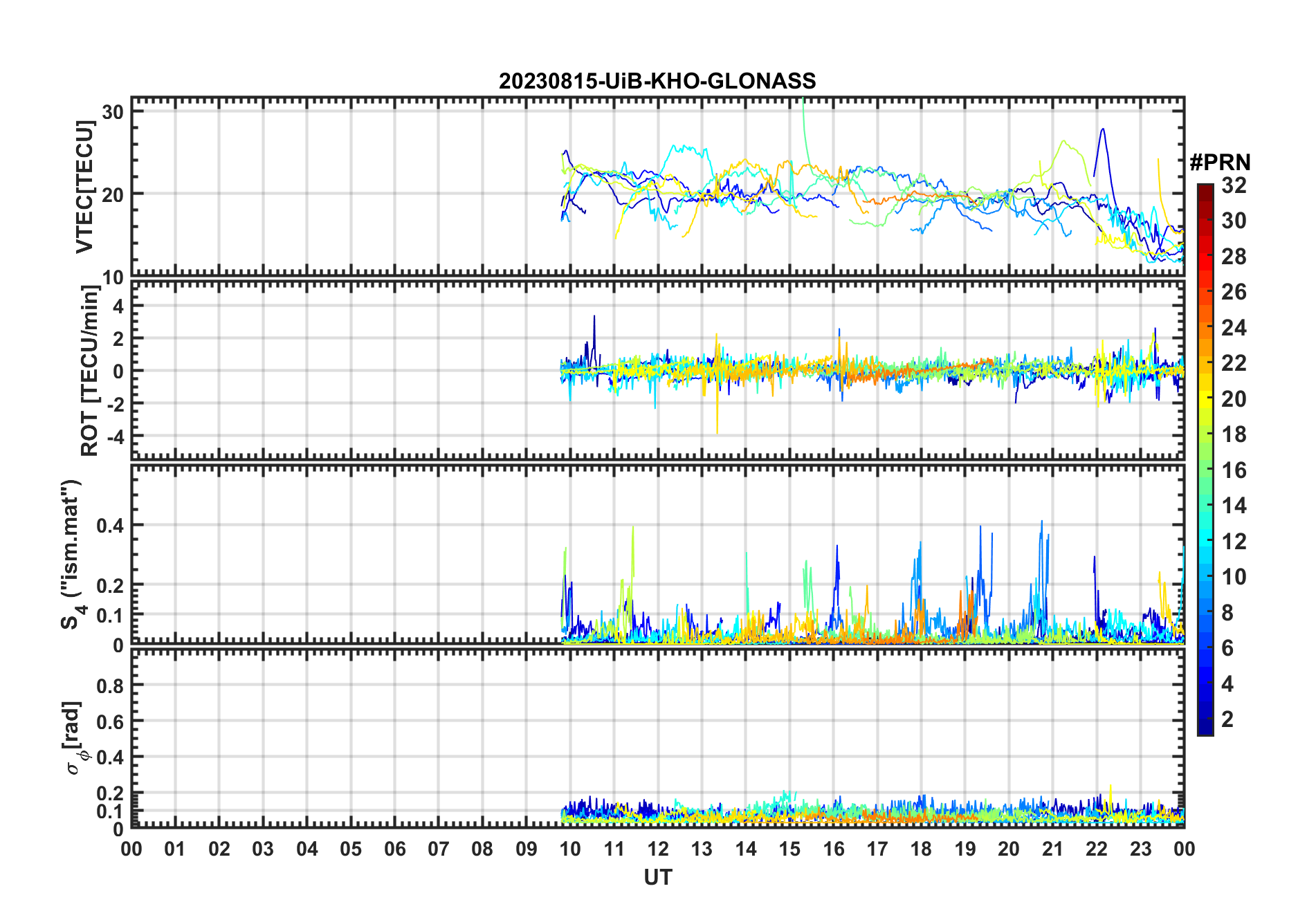The height and width of the screenshot is (920, 1316).
Task: Click the UT axis tick label 19
Action: point(965,849)
